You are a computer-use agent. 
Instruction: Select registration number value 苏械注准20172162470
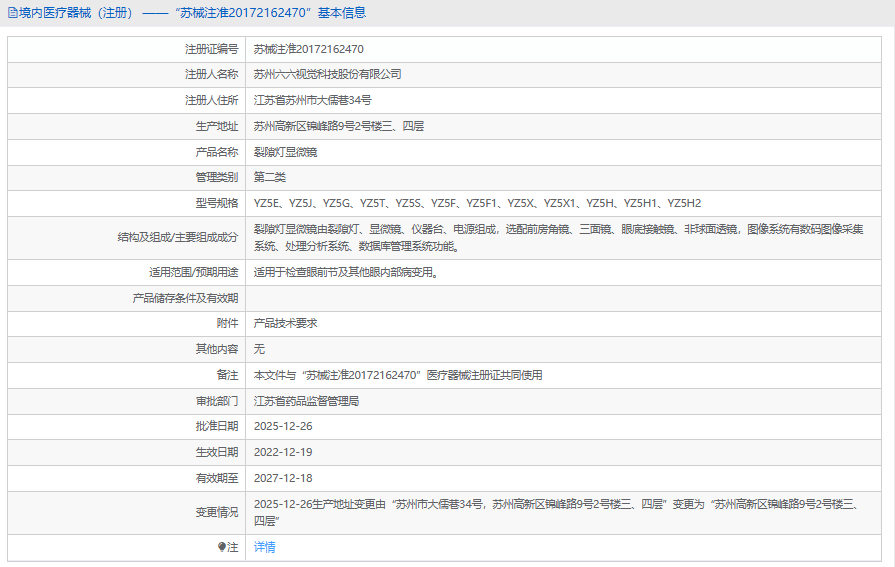[309, 49]
